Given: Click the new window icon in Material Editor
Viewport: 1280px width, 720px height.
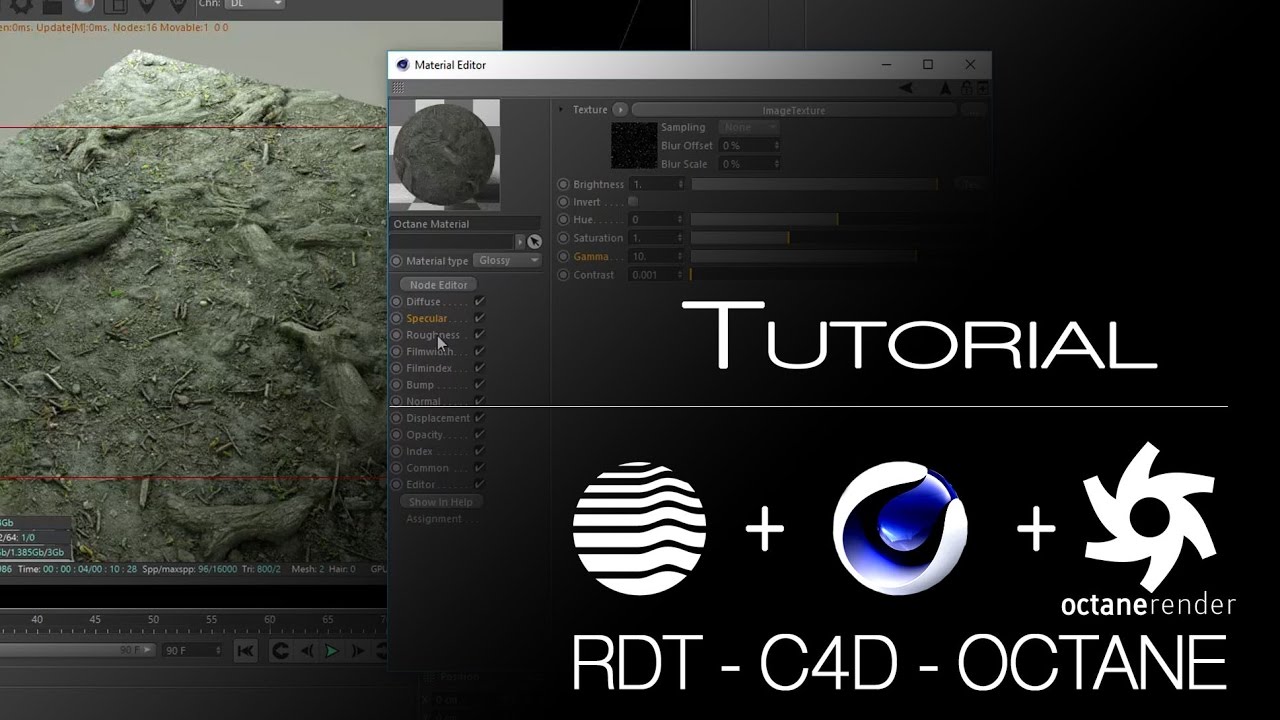Looking at the screenshot, I should (x=981, y=88).
